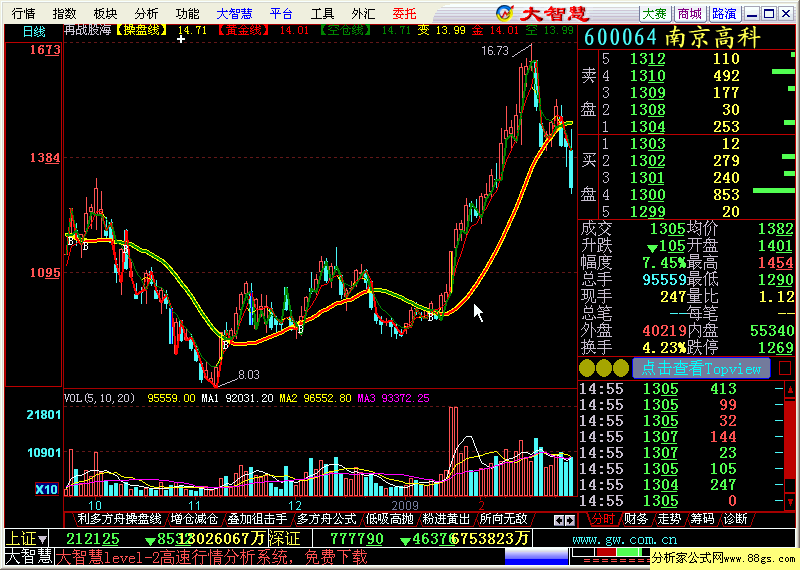Click the 深证 index label
The image size is (800, 570).
[284, 538]
